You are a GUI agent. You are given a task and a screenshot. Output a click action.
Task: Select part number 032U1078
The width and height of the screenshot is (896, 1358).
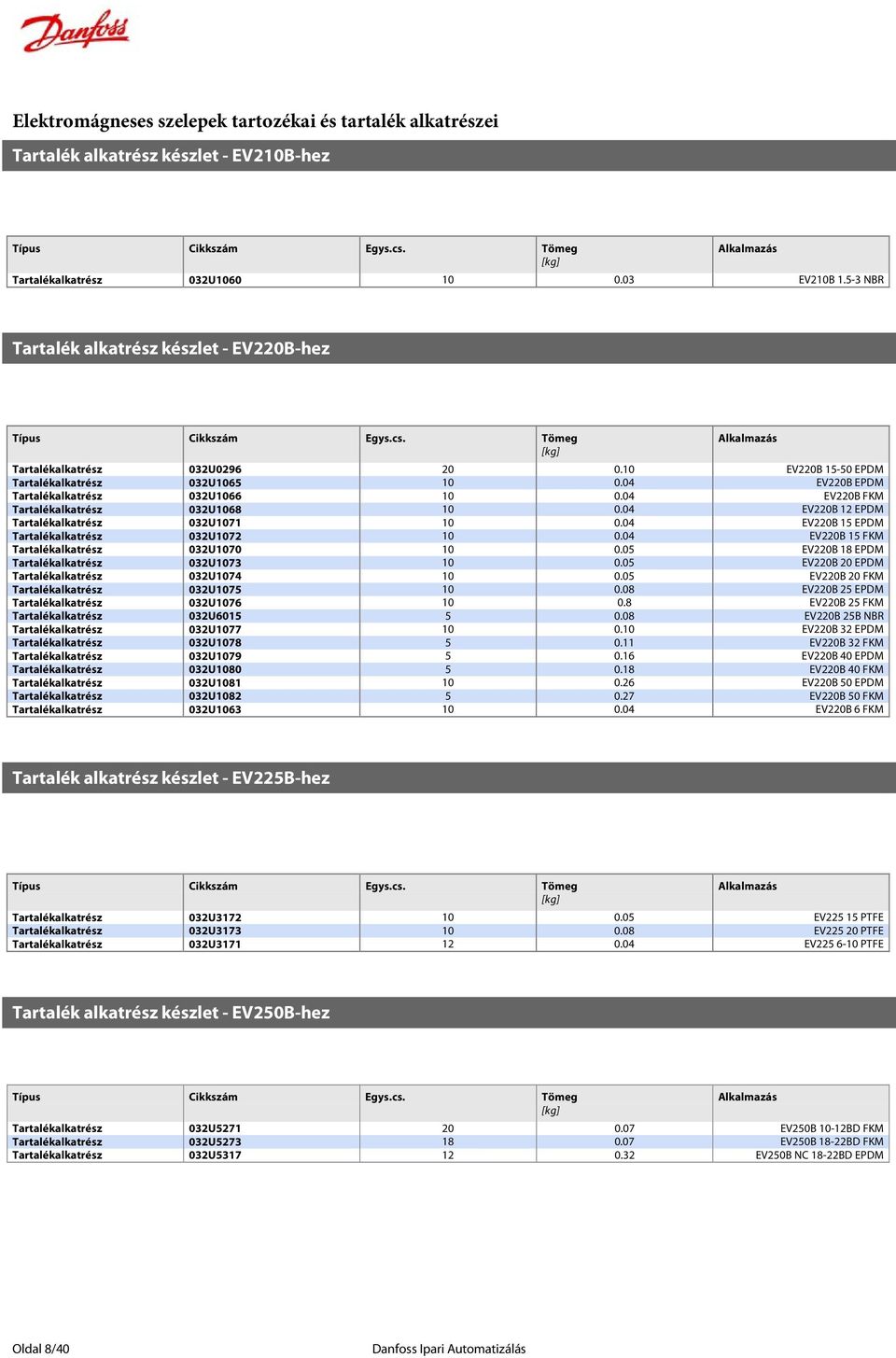(215, 643)
